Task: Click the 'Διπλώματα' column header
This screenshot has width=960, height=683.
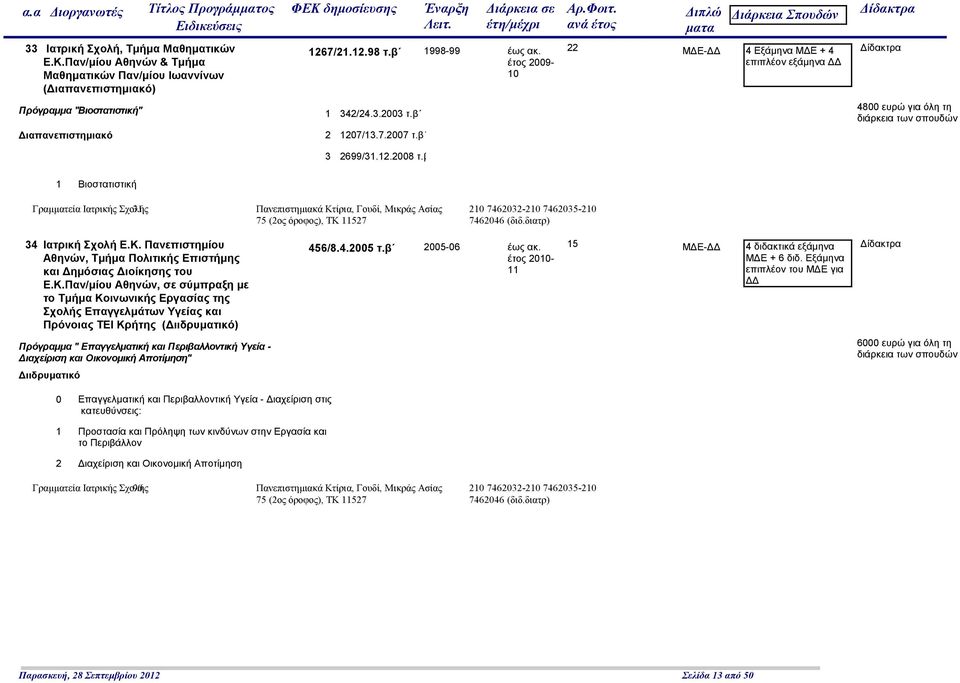Action: (703, 20)
